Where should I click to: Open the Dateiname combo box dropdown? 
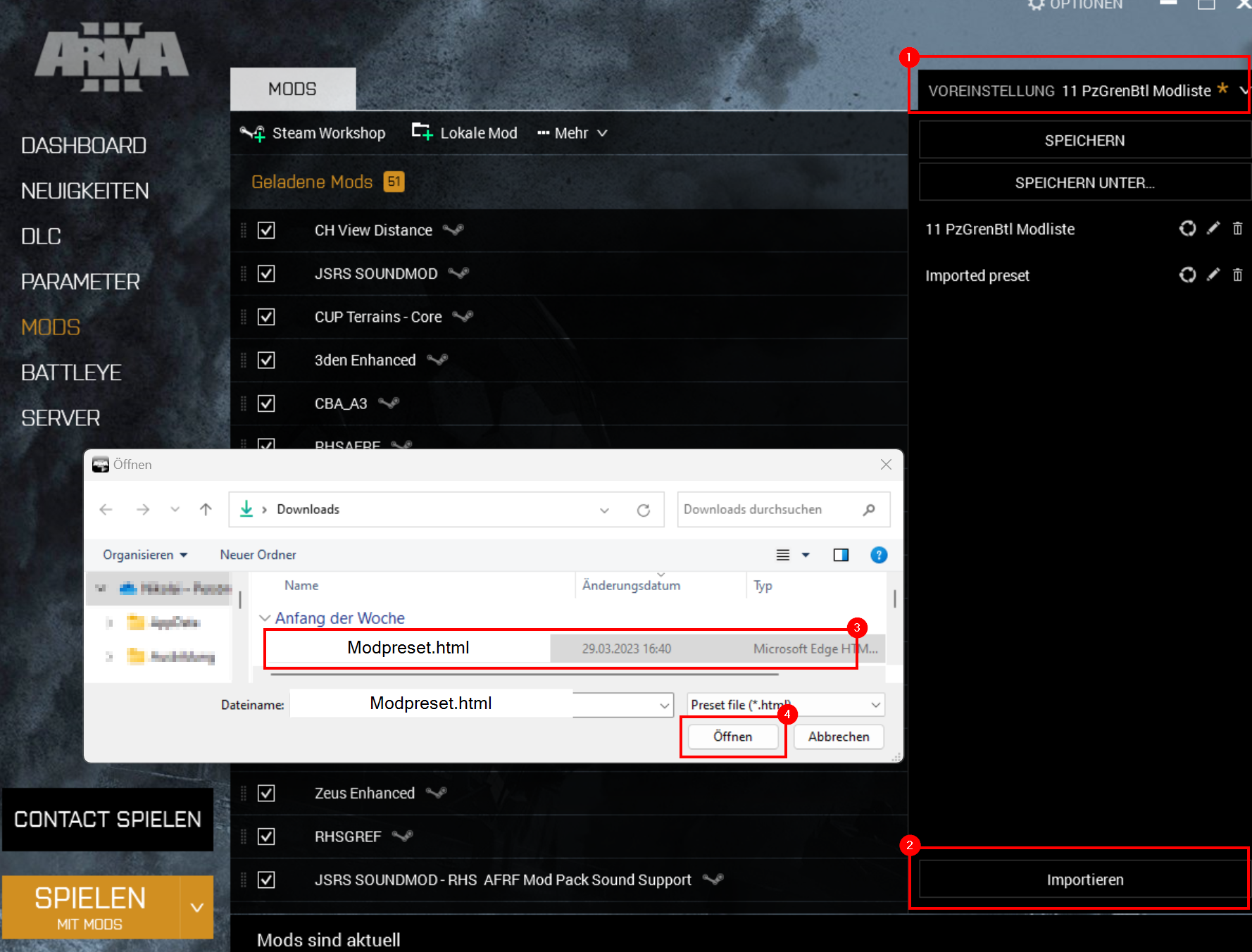[664, 705]
